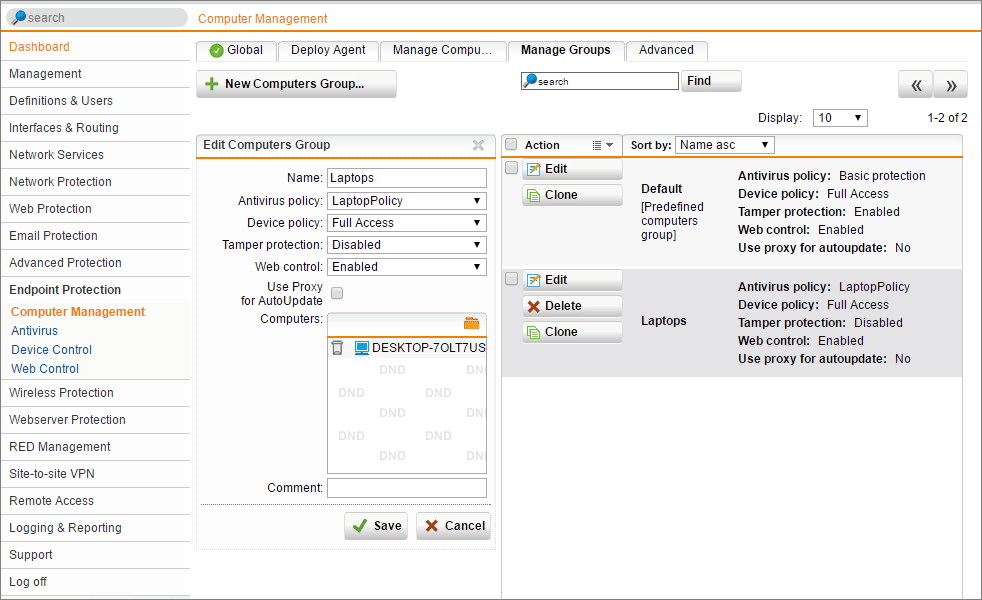Open Remote Access menu

[x=51, y=500]
